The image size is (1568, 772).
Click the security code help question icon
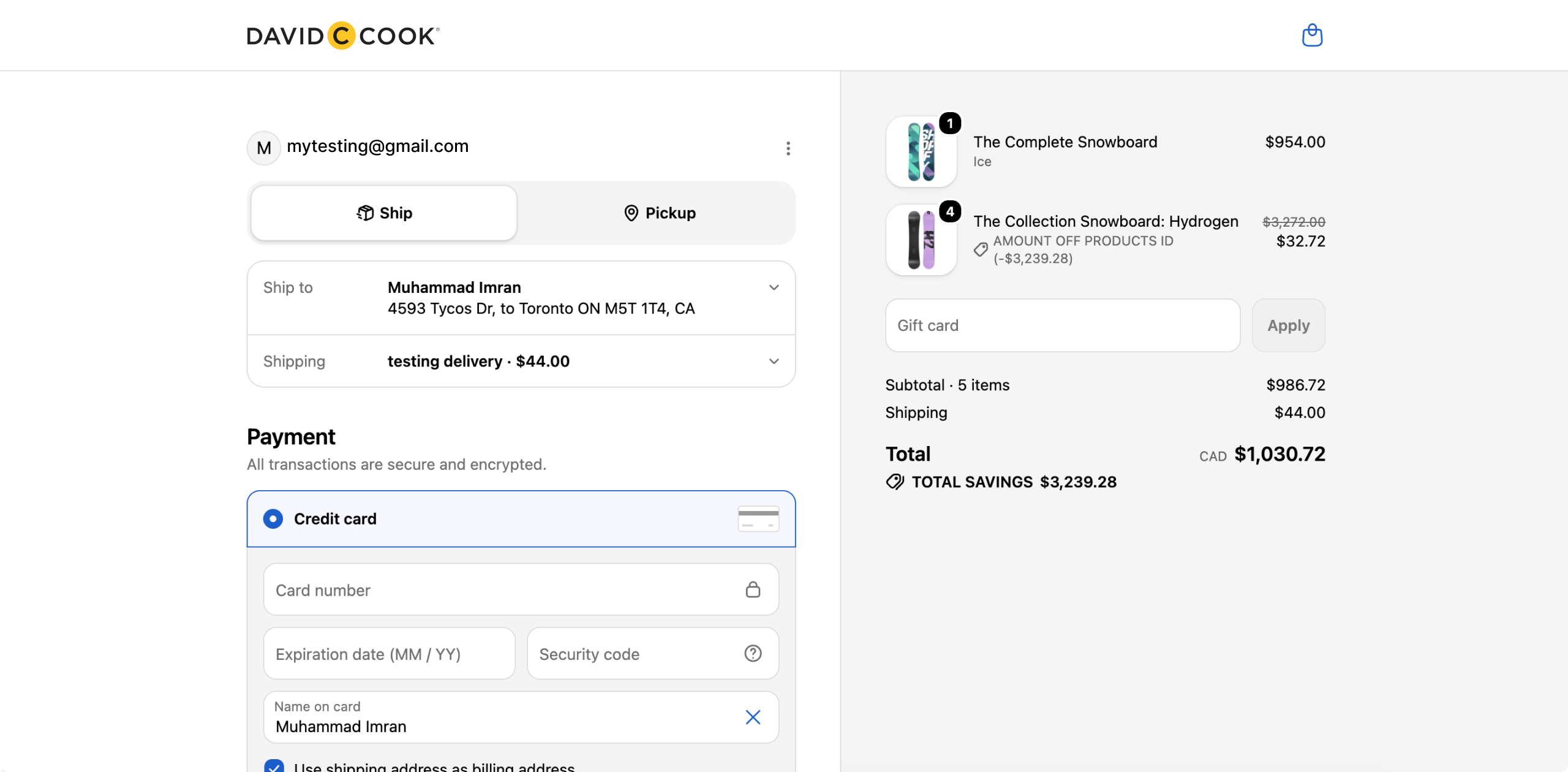click(753, 654)
